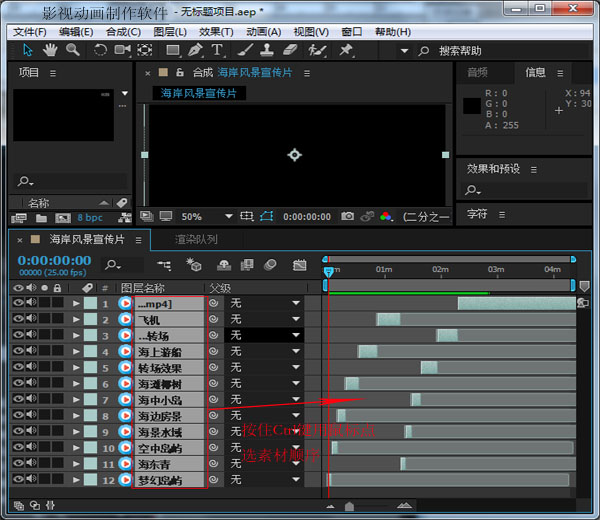Screen dimensions: 600x520
Task: Select the Clone Stamp tool
Action: (265, 50)
